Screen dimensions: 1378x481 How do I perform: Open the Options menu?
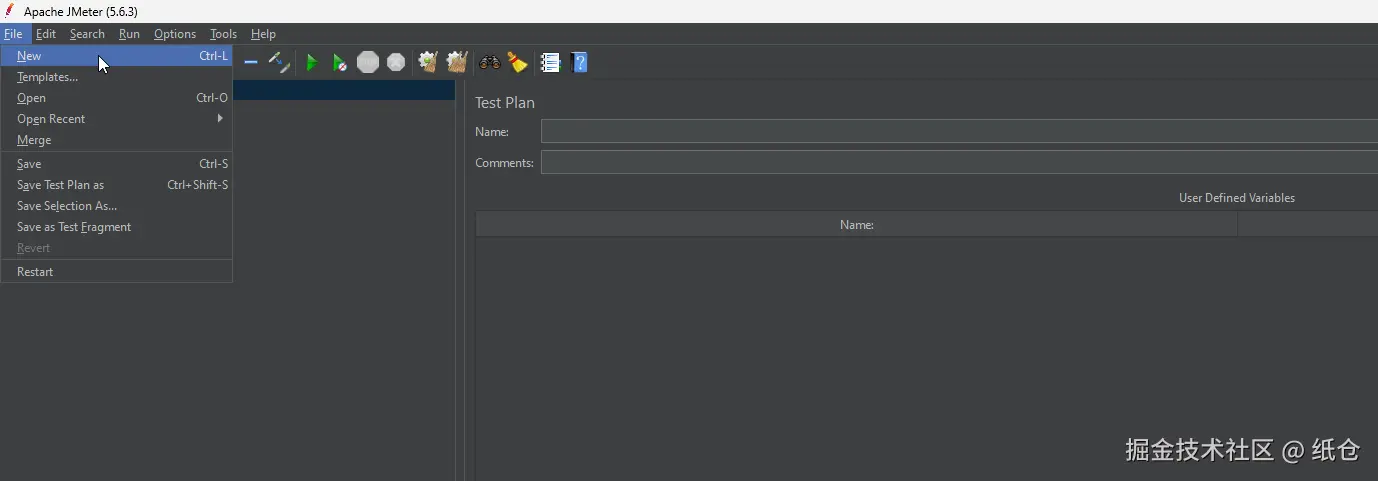(175, 34)
